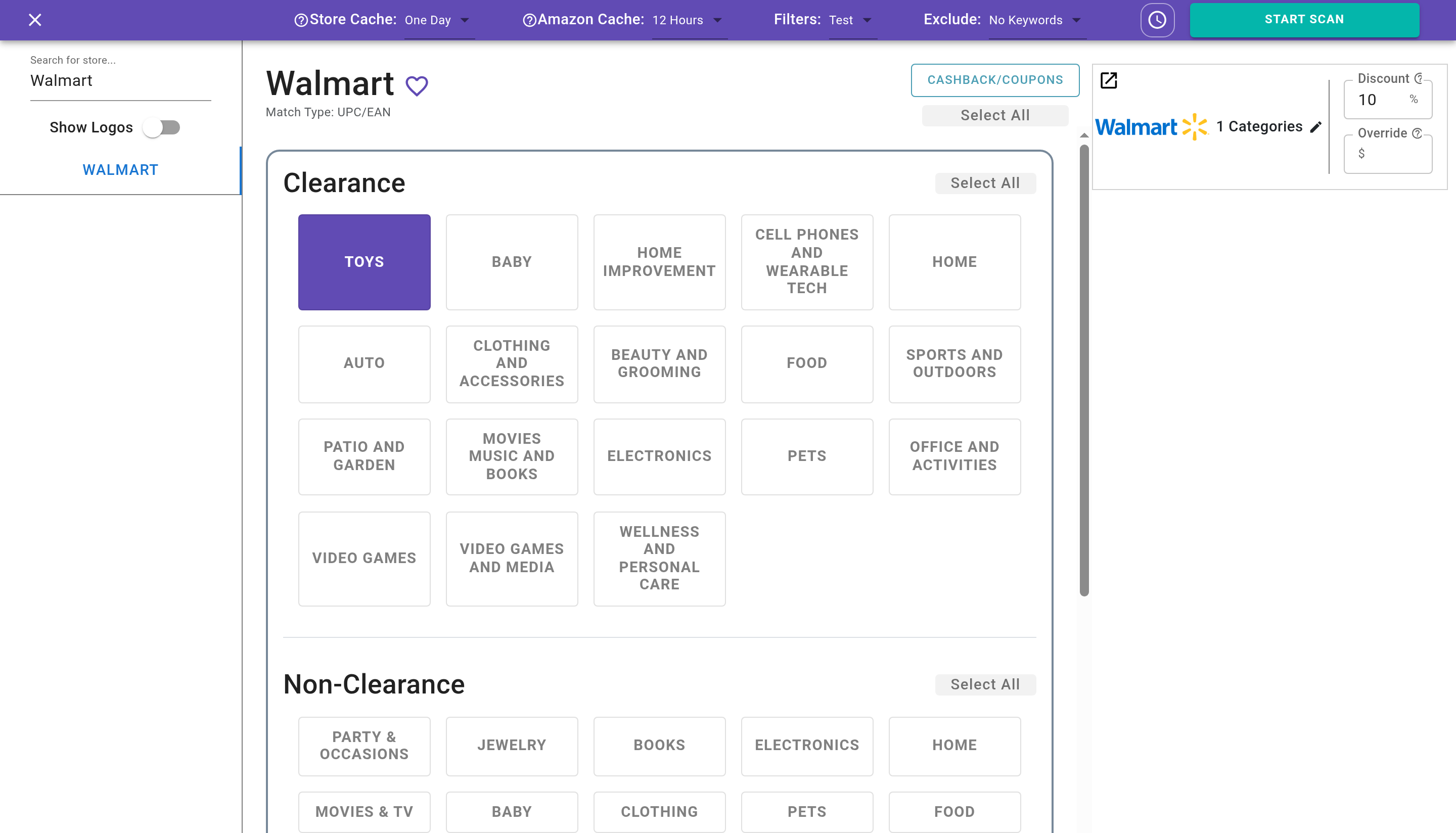Click the Discount help icon
1456x833 pixels.
click(x=1419, y=78)
